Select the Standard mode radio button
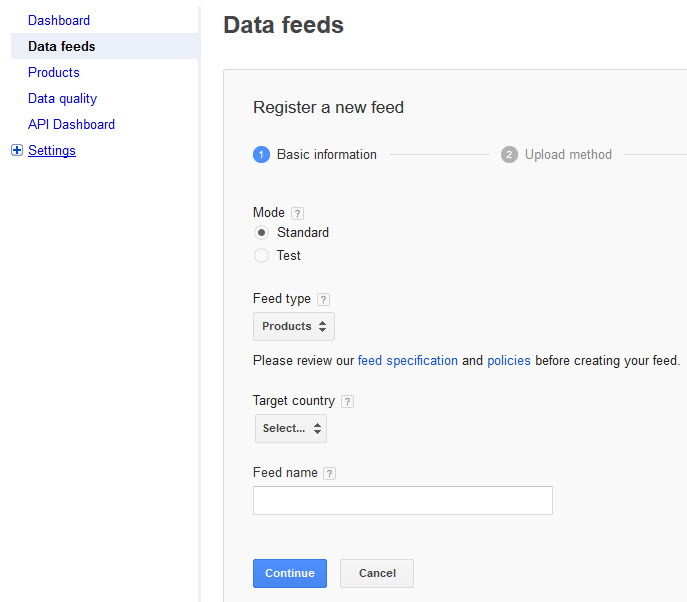 coord(262,233)
